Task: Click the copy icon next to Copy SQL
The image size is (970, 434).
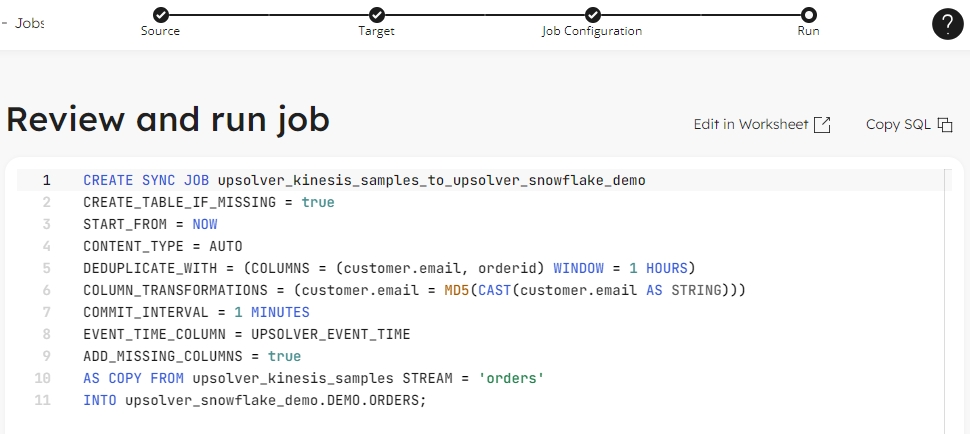Action: [x=944, y=125]
